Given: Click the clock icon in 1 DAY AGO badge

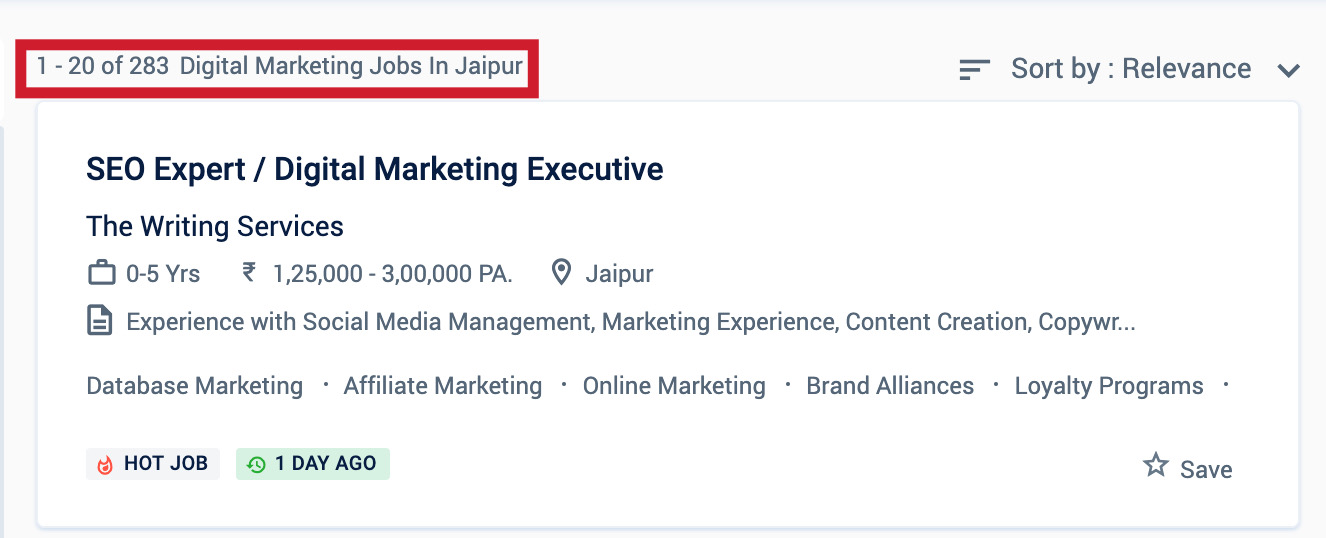Looking at the screenshot, I should (x=256, y=464).
